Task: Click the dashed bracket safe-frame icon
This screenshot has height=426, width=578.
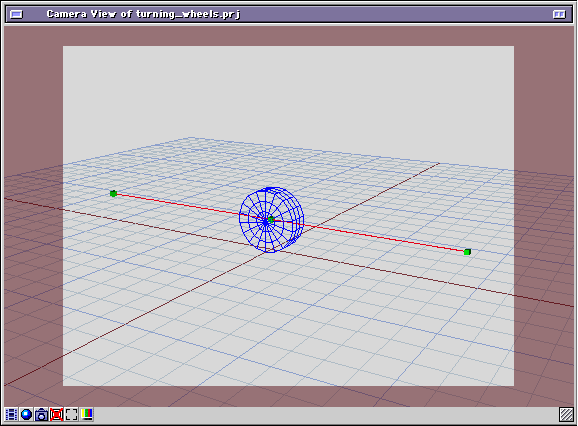Action: [x=72, y=415]
